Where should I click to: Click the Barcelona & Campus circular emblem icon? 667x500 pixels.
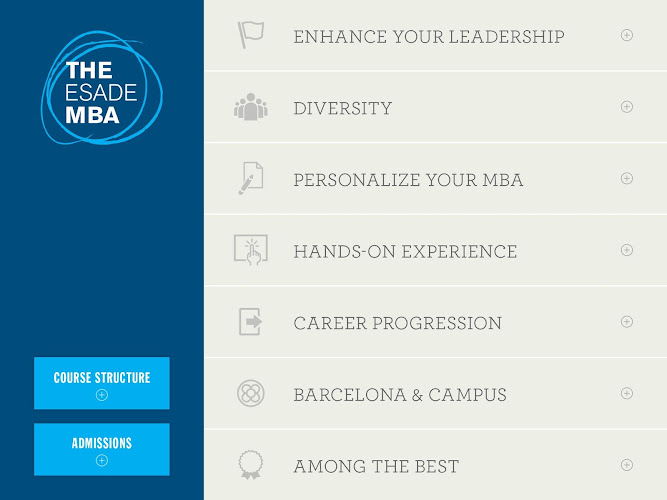click(x=250, y=393)
